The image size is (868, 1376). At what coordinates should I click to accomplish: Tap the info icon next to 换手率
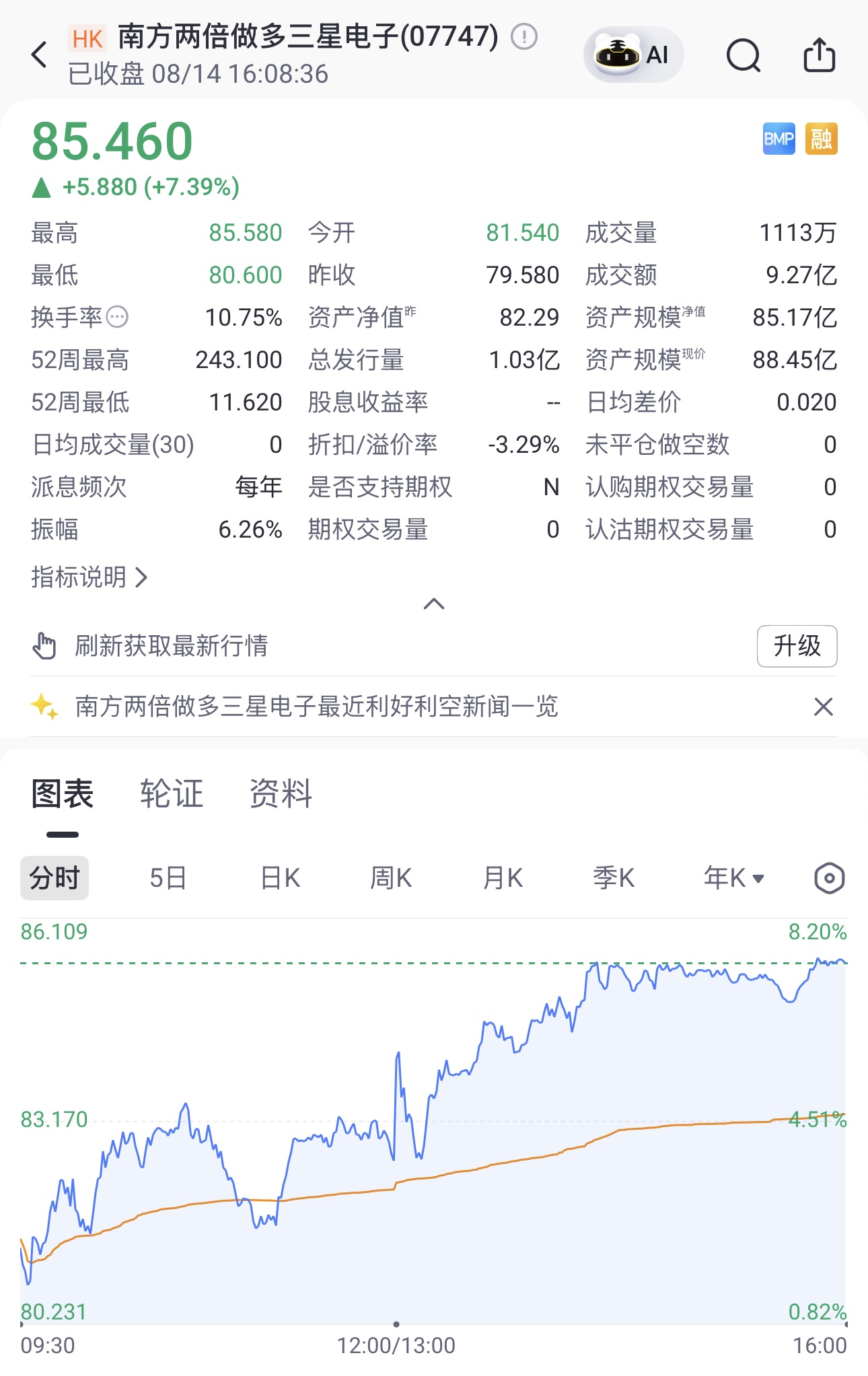pyautogui.click(x=117, y=317)
